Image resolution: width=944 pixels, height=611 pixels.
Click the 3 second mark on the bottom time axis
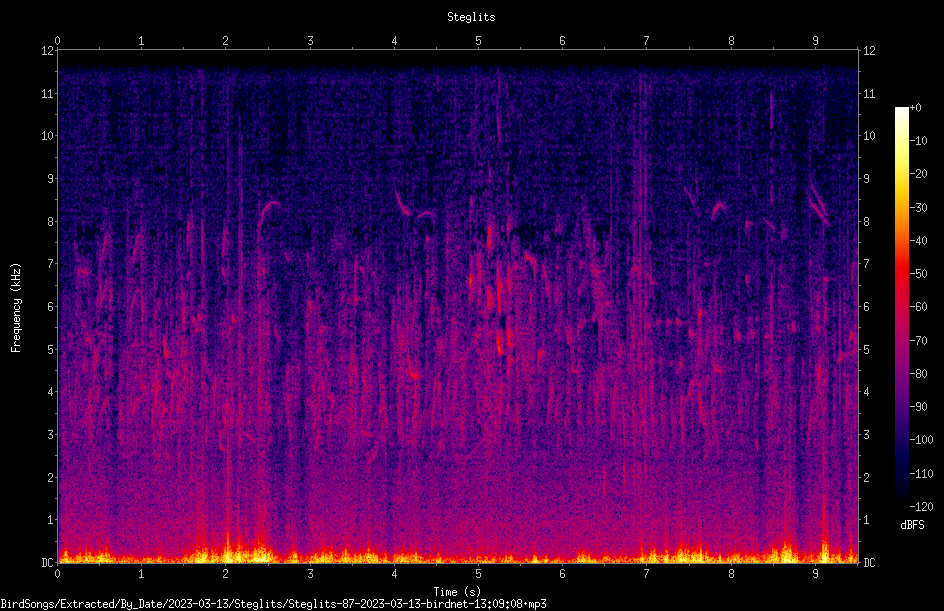(310, 574)
